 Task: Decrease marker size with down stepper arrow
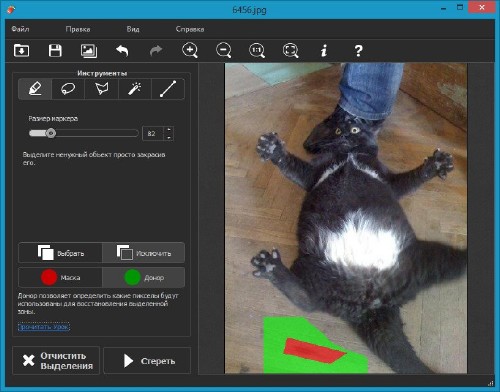169,137
